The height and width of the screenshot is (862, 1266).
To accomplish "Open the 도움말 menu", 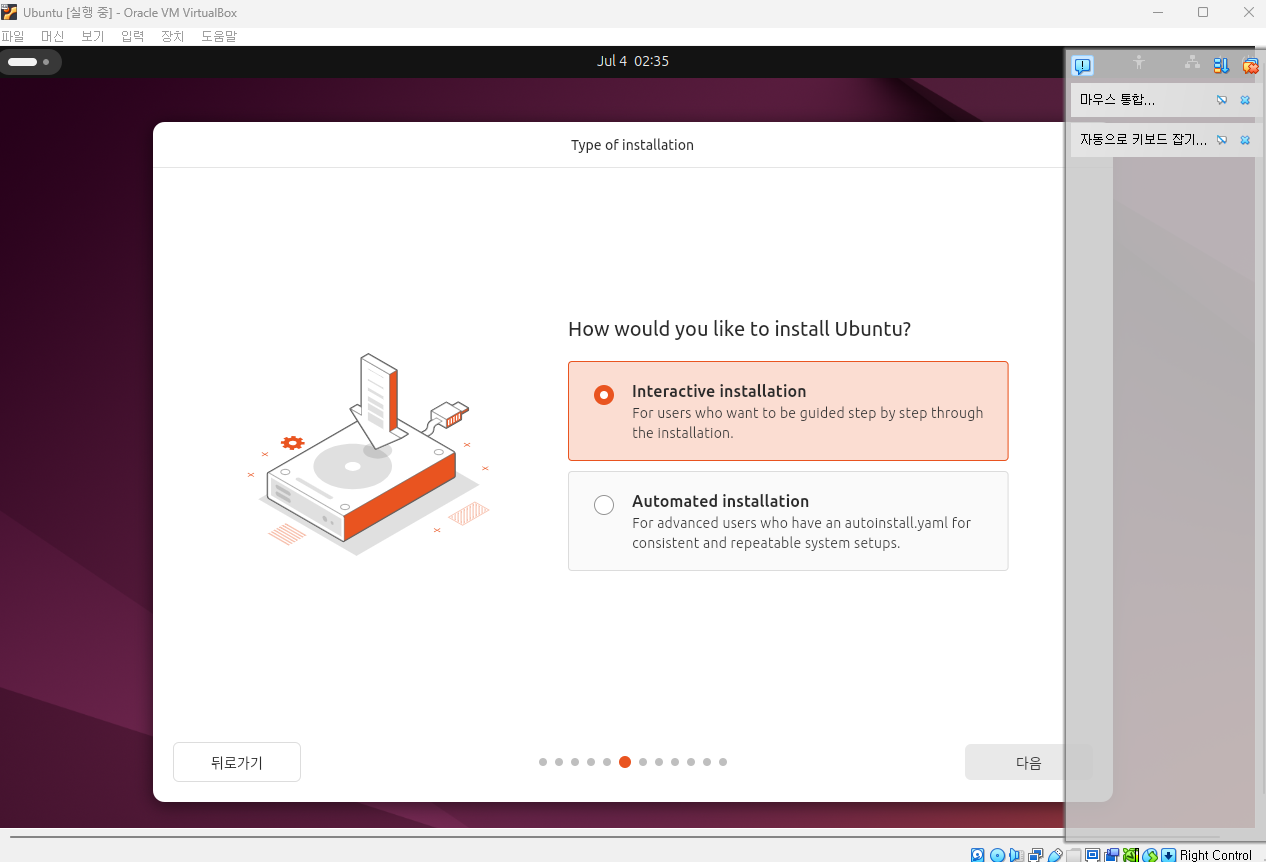I will click(x=219, y=36).
